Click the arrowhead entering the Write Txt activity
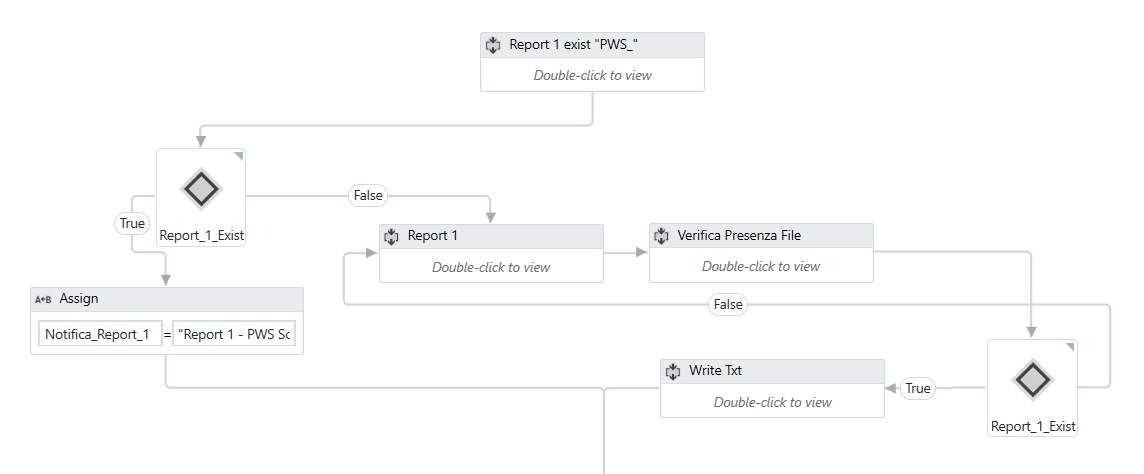 click(890, 388)
